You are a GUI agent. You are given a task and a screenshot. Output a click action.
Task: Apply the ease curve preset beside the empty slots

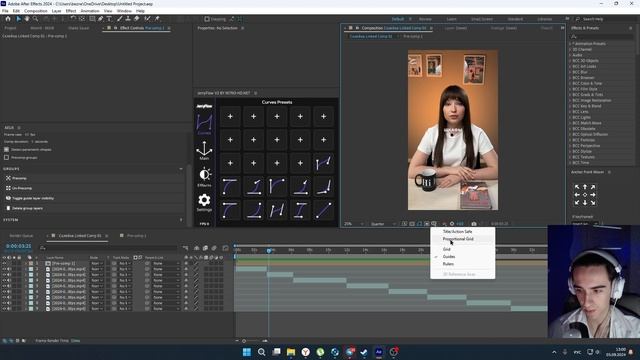pyautogui.click(x=323, y=163)
